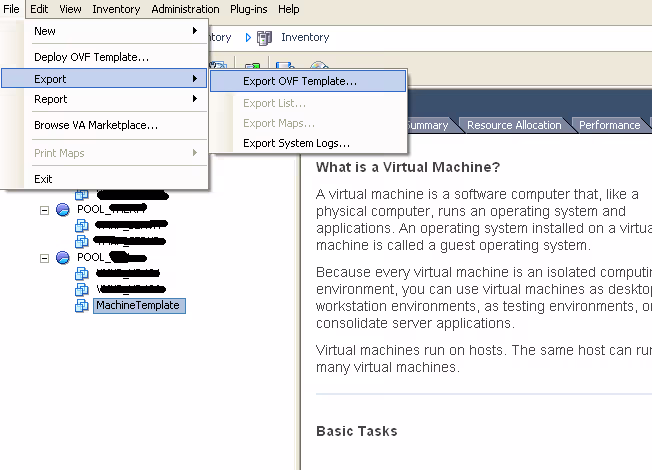Click the first resource pool icon

[63, 209]
